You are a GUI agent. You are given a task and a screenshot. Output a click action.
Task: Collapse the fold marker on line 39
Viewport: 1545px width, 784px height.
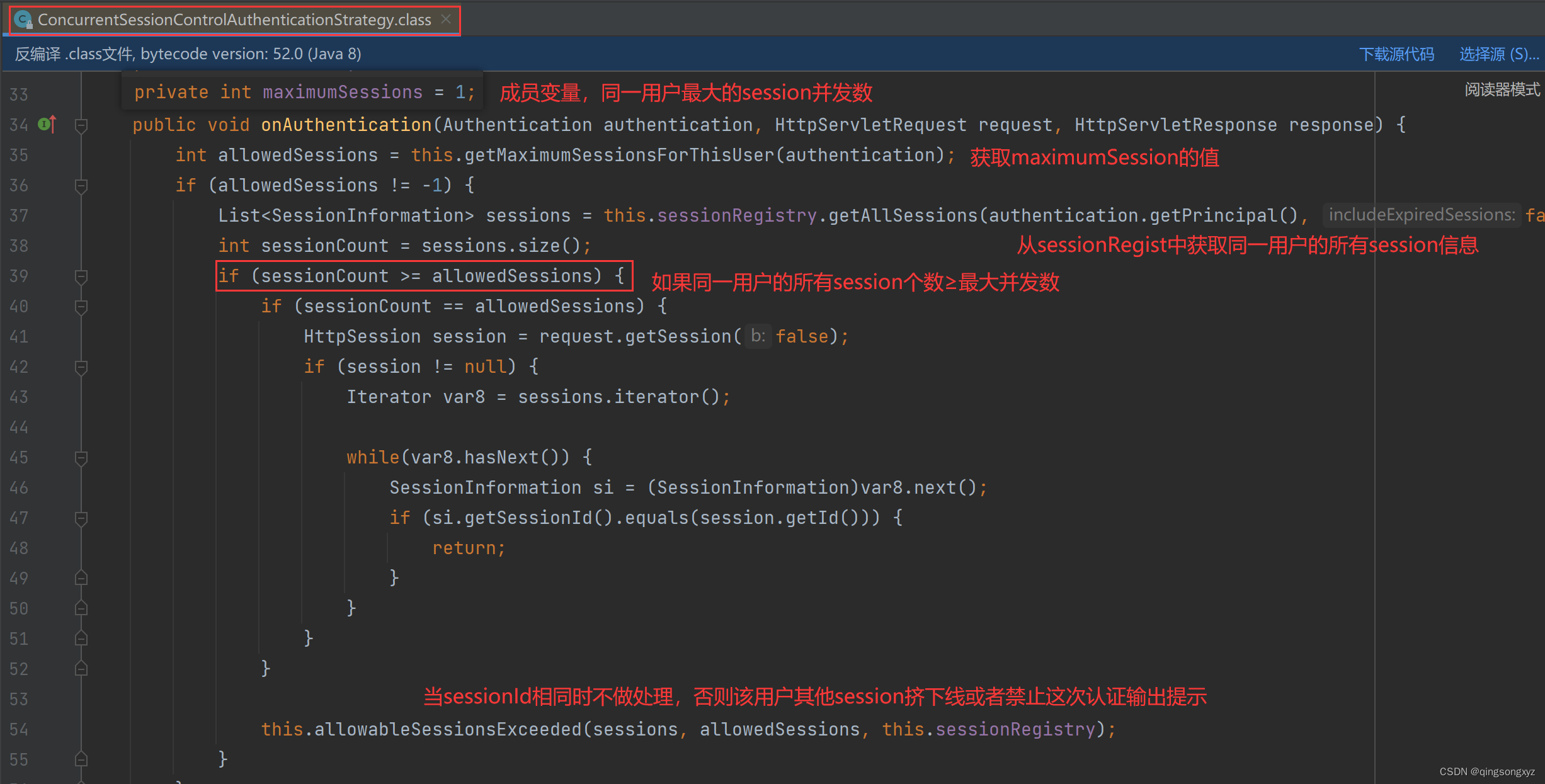point(81,276)
